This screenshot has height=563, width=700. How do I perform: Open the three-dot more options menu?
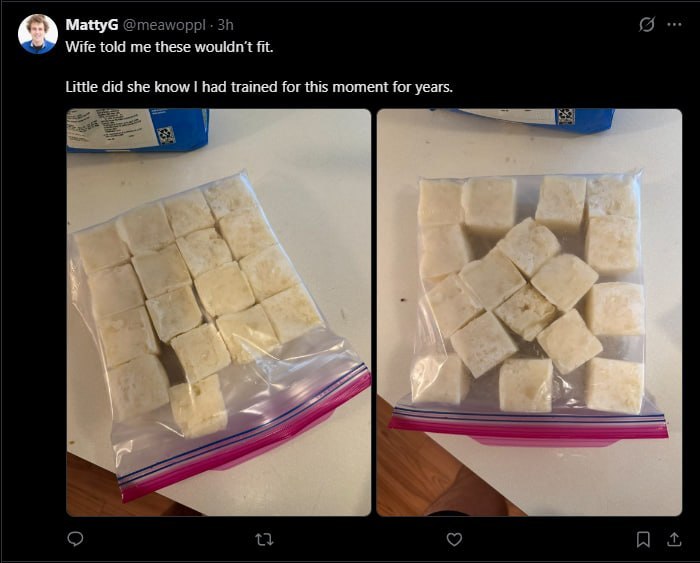(x=674, y=25)
